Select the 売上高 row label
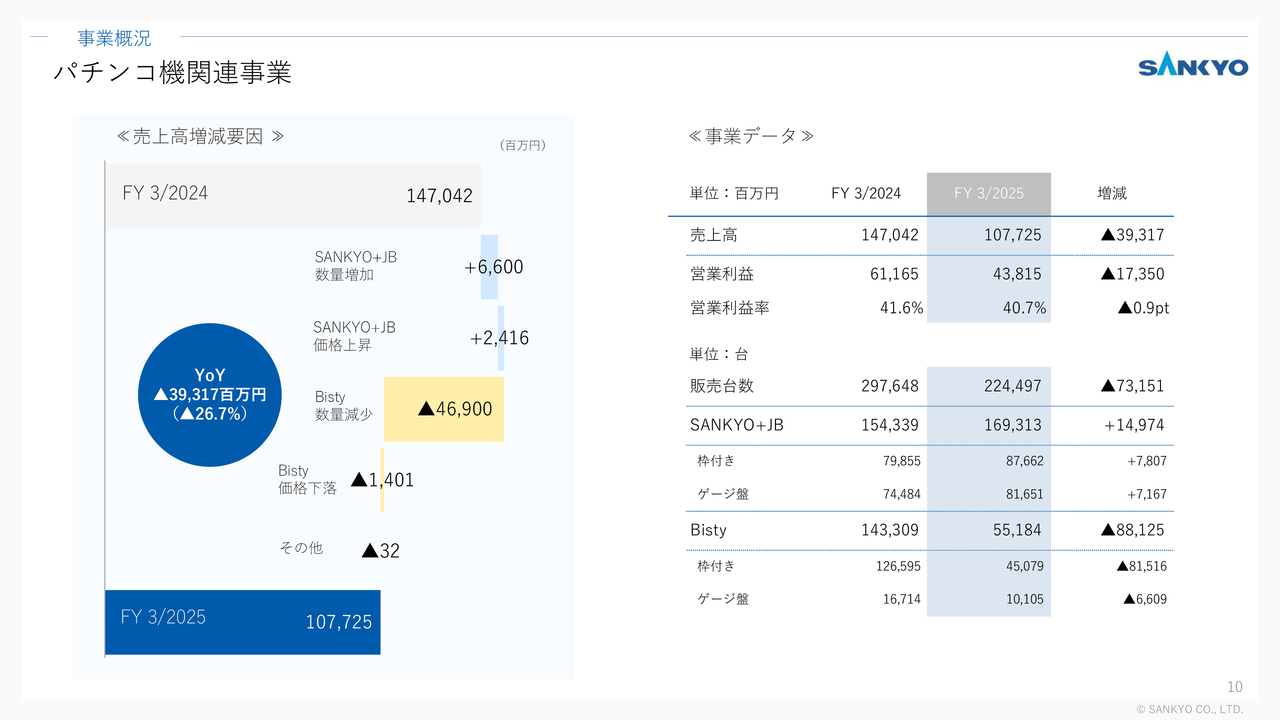The image size is (1280, 720). click(714, 235)
